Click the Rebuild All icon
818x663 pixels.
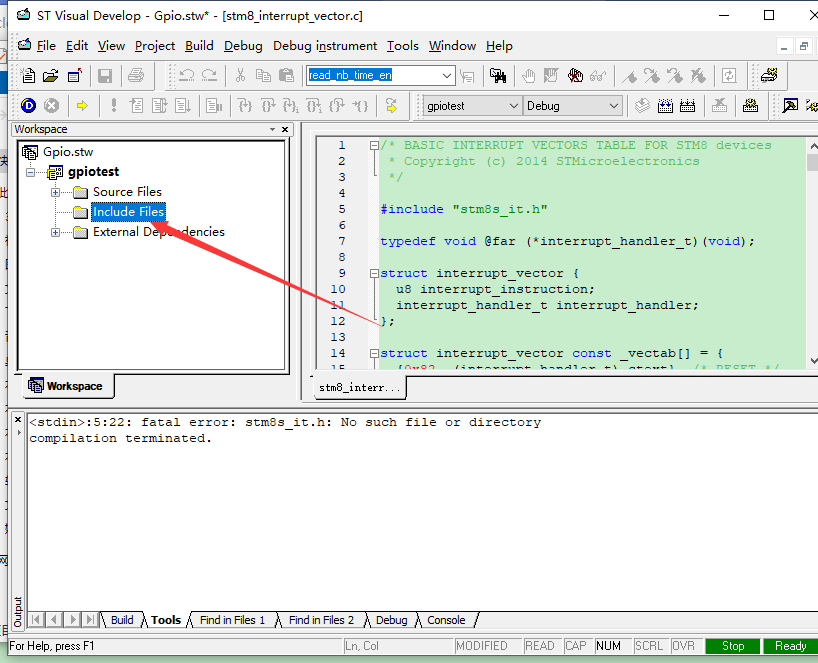(x=688, y=106)
